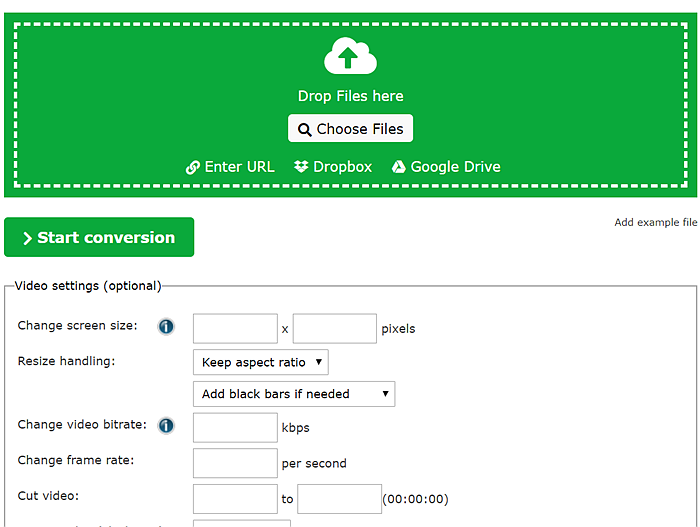Click the chain link icon beside Enter URL
The image size is (700, 527).
[193, 167]
